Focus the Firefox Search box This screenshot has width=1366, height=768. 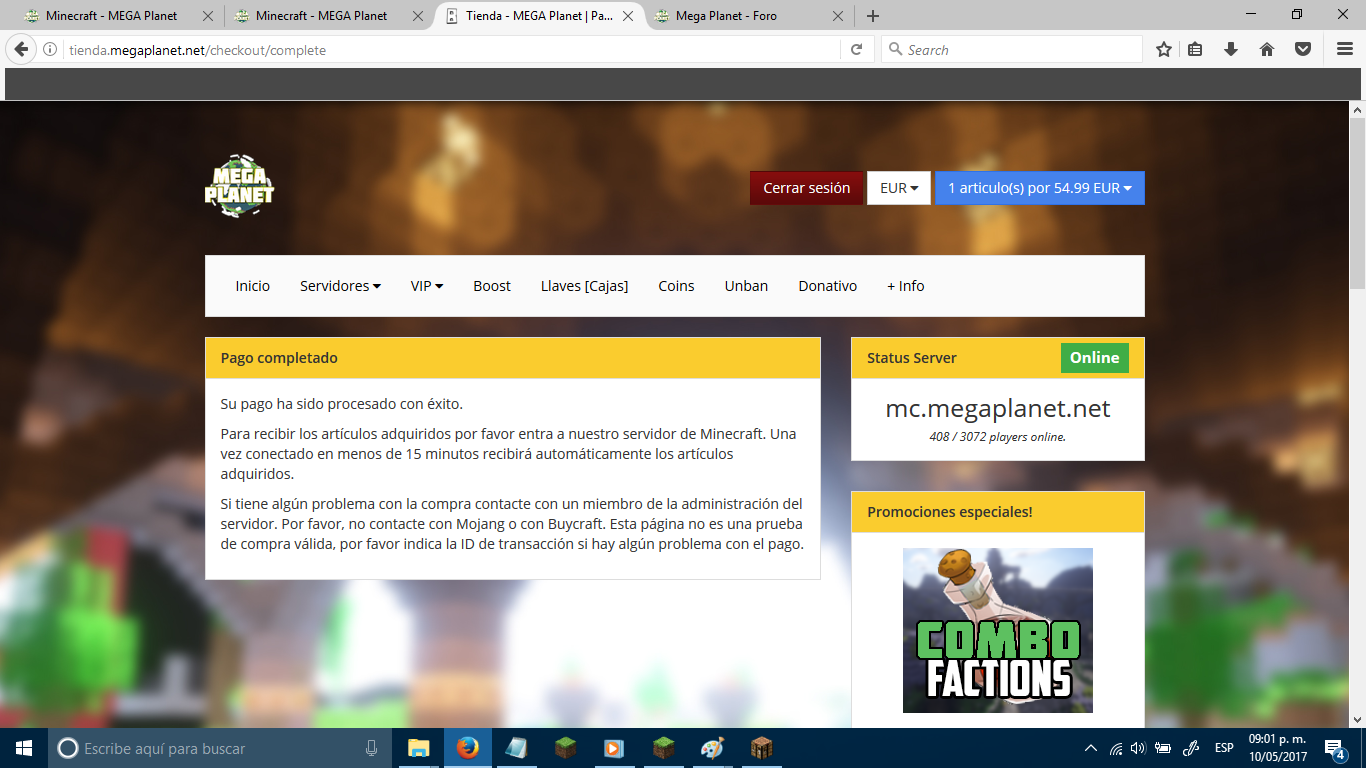(x=1011, y=50)
